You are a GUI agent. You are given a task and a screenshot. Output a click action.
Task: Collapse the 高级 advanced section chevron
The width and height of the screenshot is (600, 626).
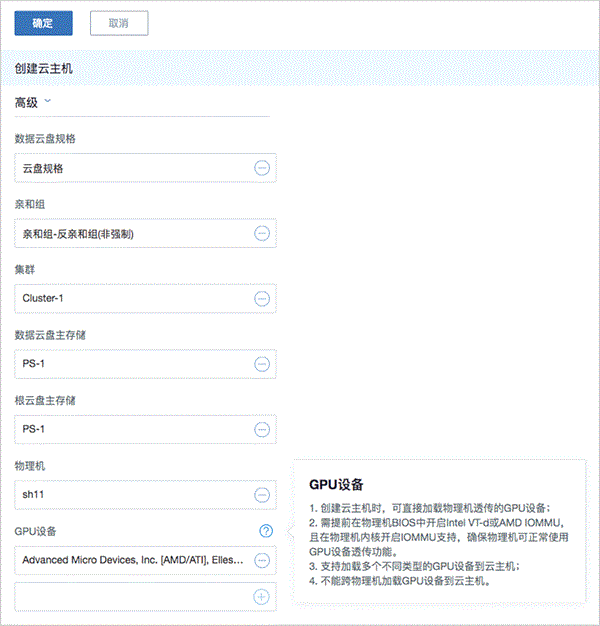48,101
